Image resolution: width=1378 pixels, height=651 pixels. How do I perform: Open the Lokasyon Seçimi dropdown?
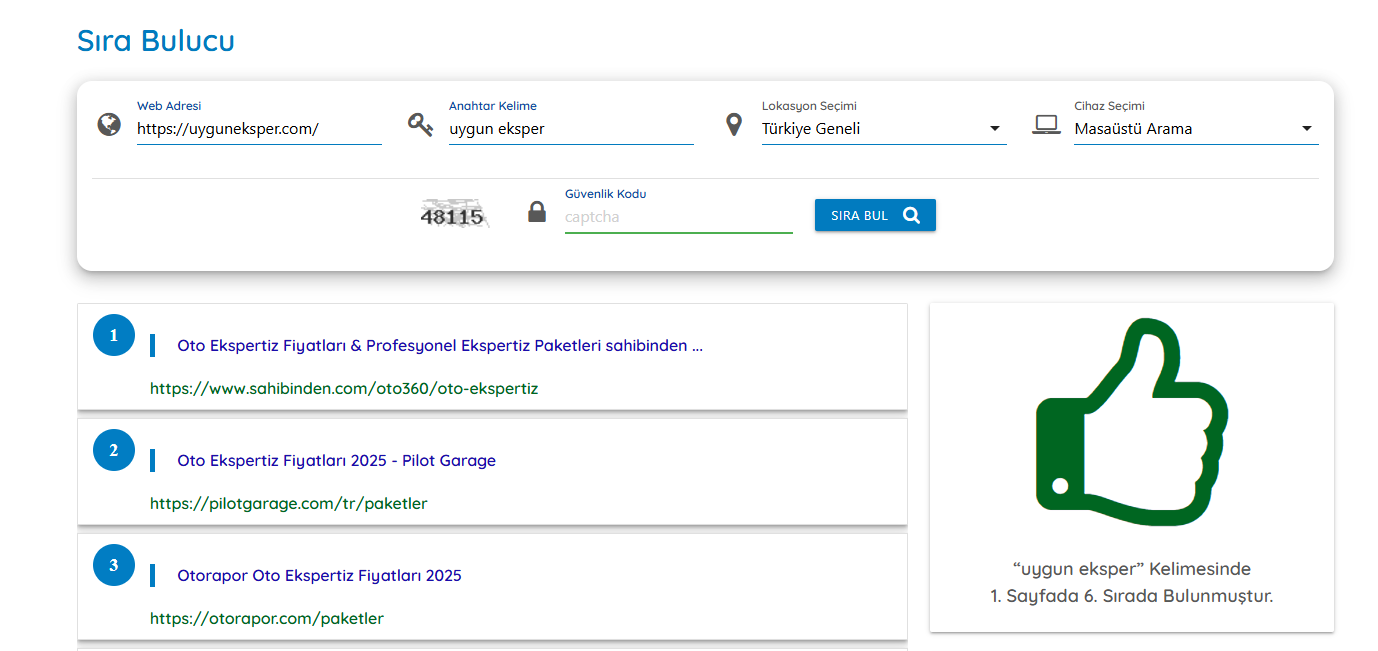tap(884, 129)
